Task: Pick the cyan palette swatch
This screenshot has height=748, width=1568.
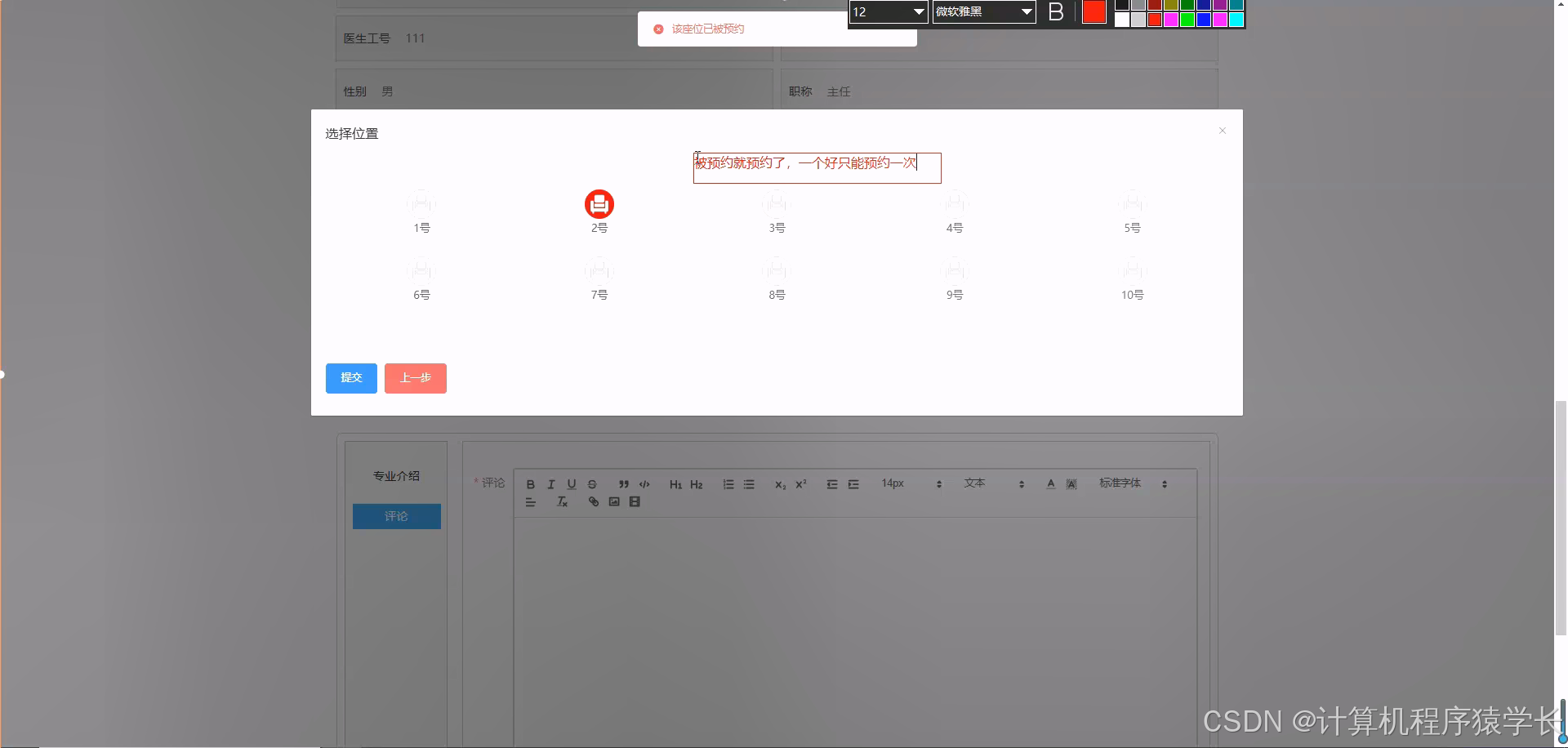Action: click(x=1236, y=20)
